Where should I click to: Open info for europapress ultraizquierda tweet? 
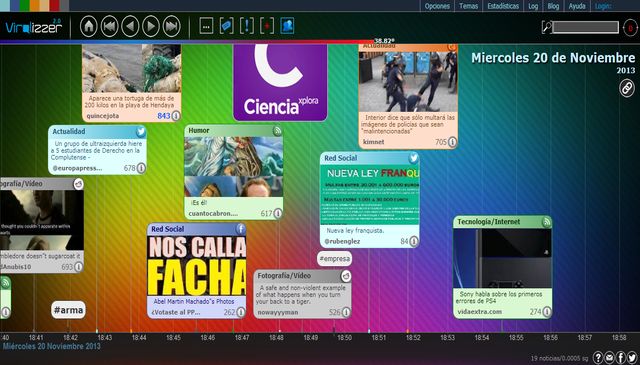[141, 168]
